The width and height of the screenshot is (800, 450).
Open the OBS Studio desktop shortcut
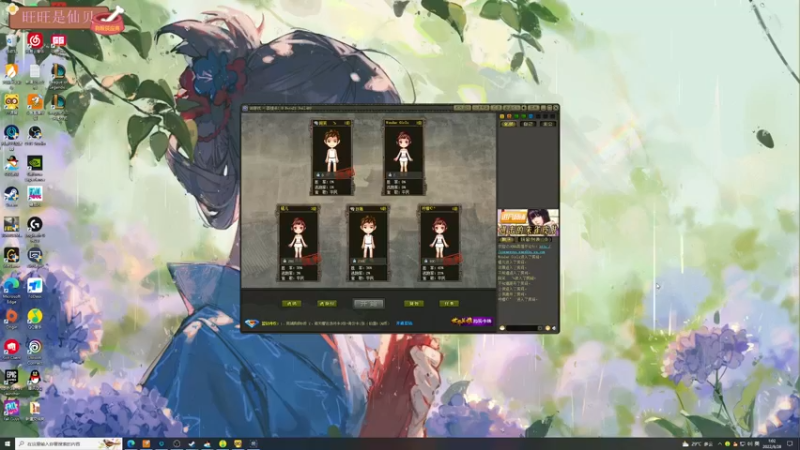pos(35,133)
